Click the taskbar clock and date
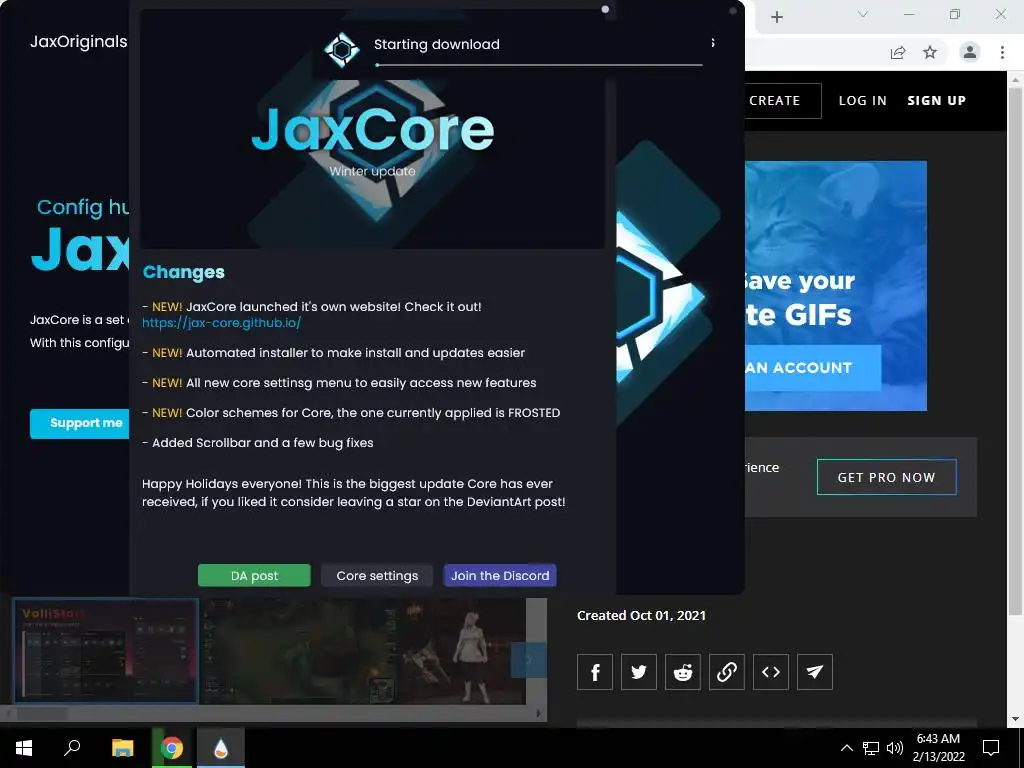The height and width of the screenshot is (768, 1024). pos(938,748)
